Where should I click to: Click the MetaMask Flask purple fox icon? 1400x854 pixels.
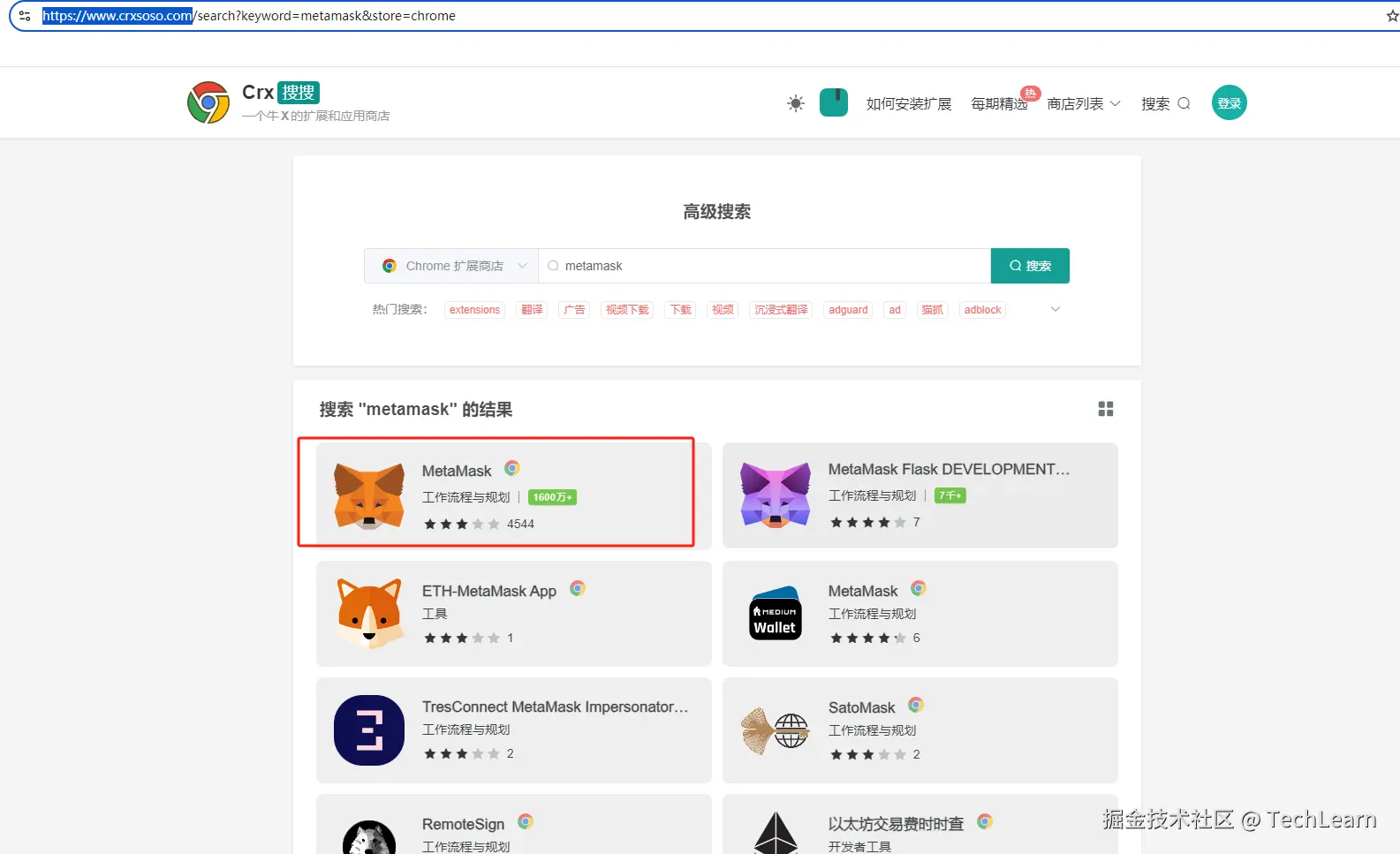click(776, 495)
